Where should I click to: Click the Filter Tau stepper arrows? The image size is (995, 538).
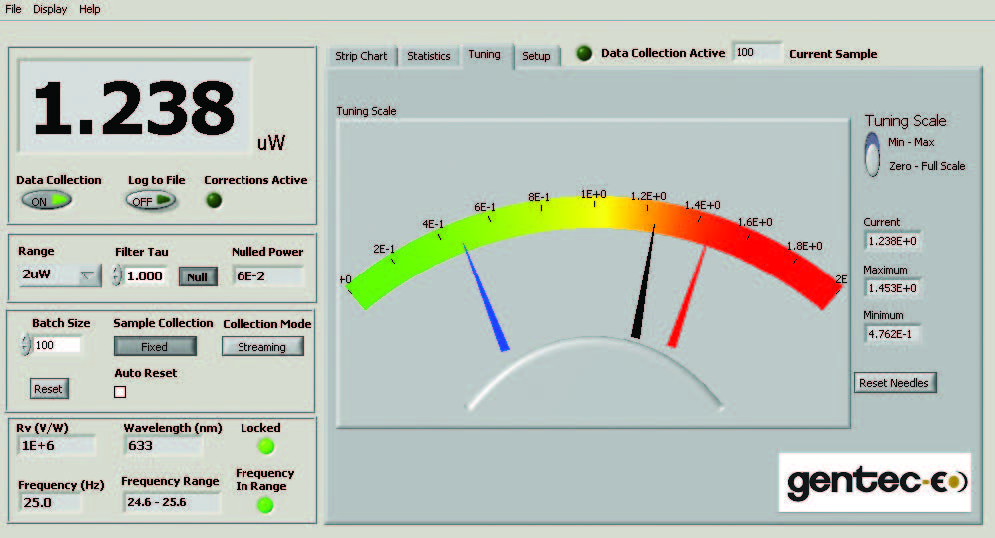tap(117, 276)
